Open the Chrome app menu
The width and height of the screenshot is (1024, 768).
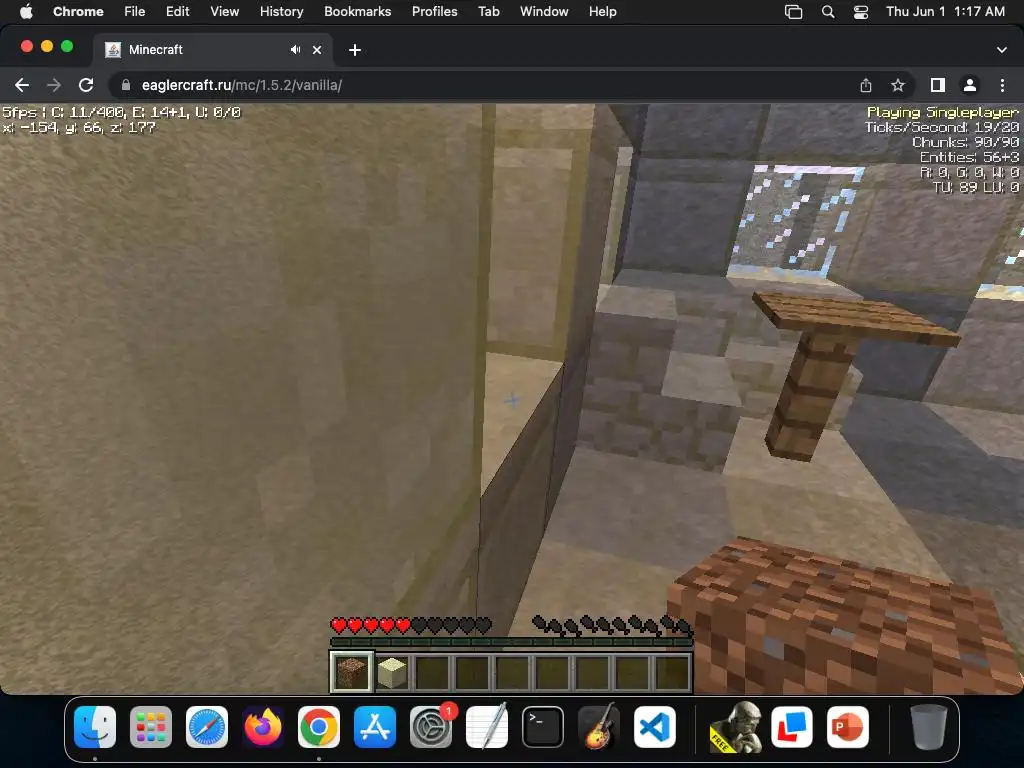(x=78, y=11)
